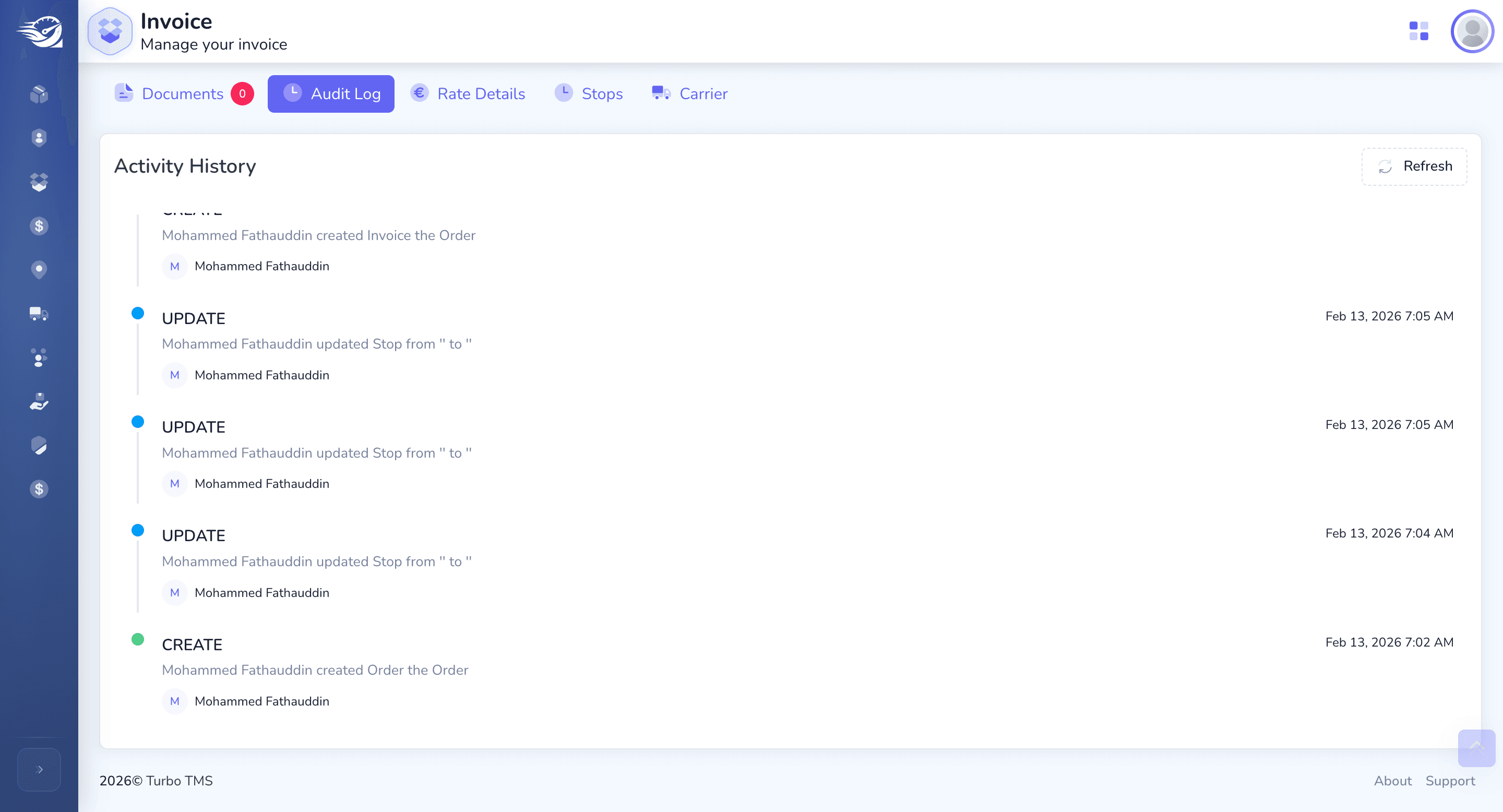Expand the sidebar with the arrow toggle

coord(39,769)
